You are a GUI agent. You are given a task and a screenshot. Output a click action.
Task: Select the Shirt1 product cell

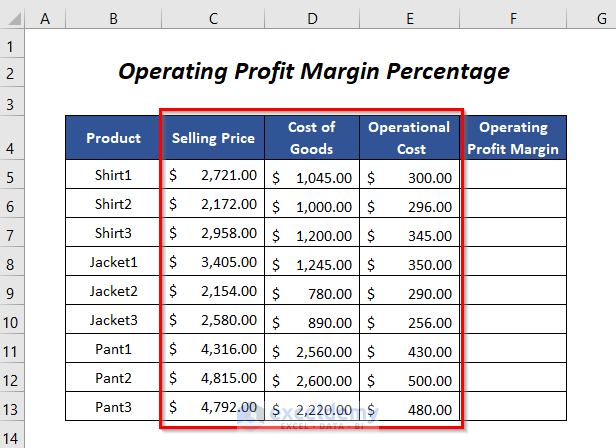pos(113,175)
